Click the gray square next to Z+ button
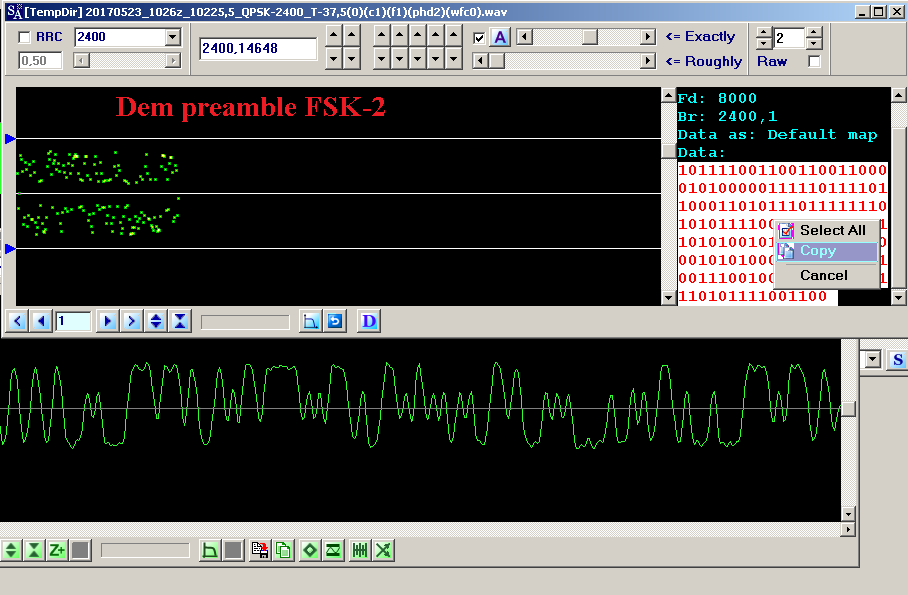Screen dimensions: 908x595 pyautogui.click(x=80, y=550)
